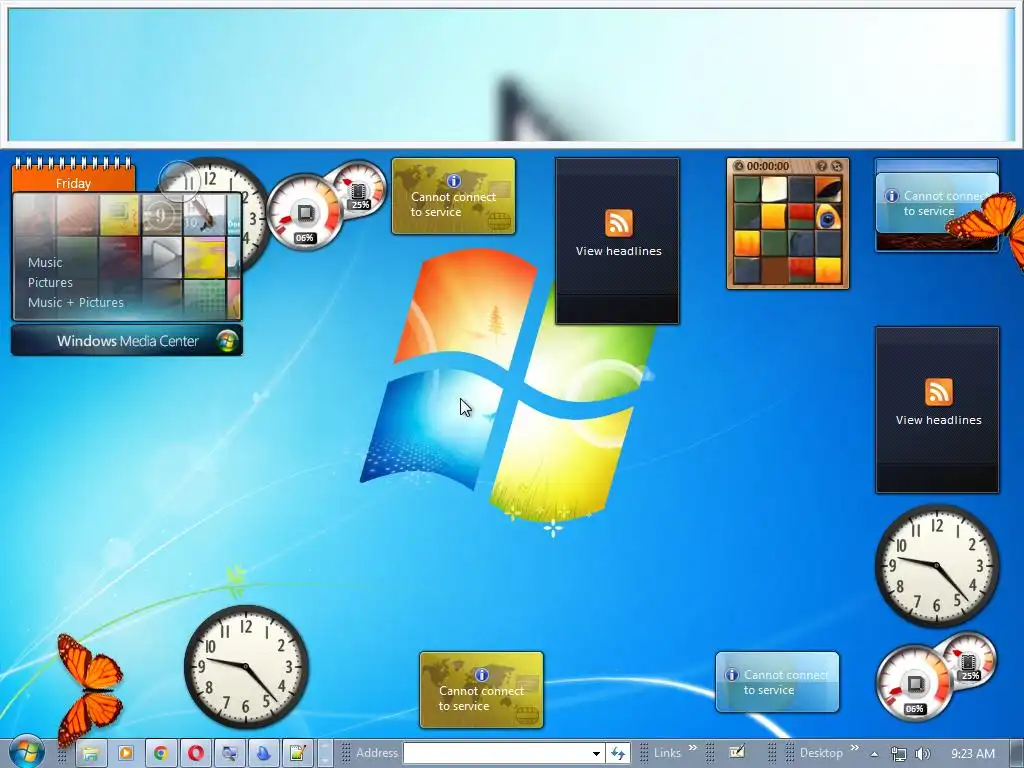Click the Tablet PC Input Panel taskbar icon

[x=737, y=752]
